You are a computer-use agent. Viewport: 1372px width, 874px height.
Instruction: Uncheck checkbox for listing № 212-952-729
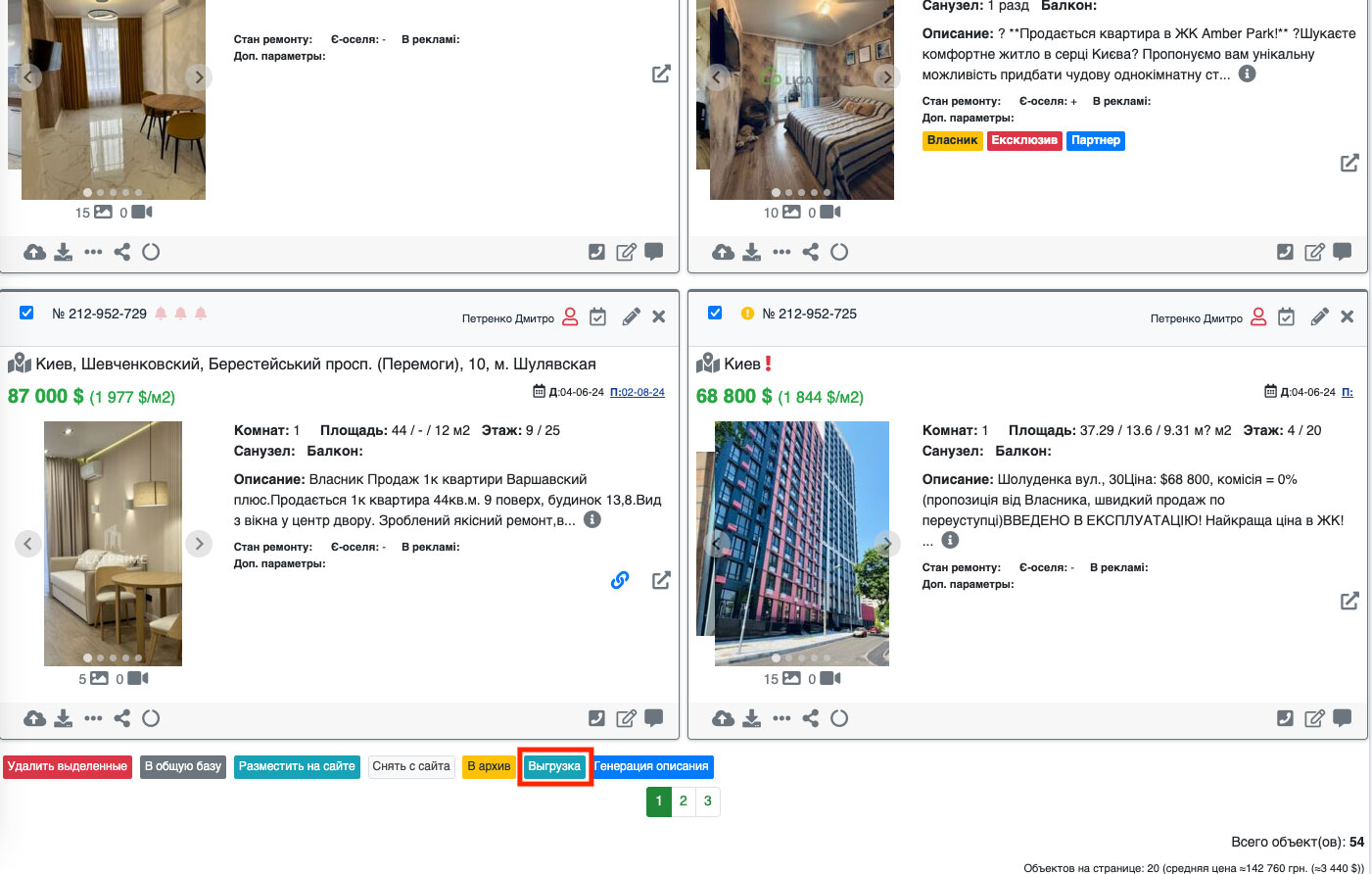click(26, 313)
